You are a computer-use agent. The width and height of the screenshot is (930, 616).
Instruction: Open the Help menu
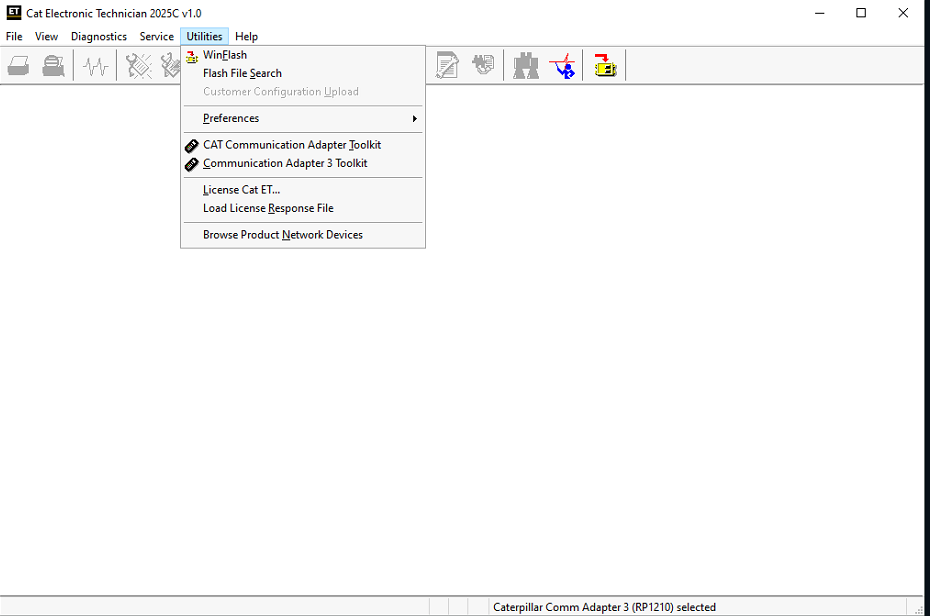click(x=246, y=36)
